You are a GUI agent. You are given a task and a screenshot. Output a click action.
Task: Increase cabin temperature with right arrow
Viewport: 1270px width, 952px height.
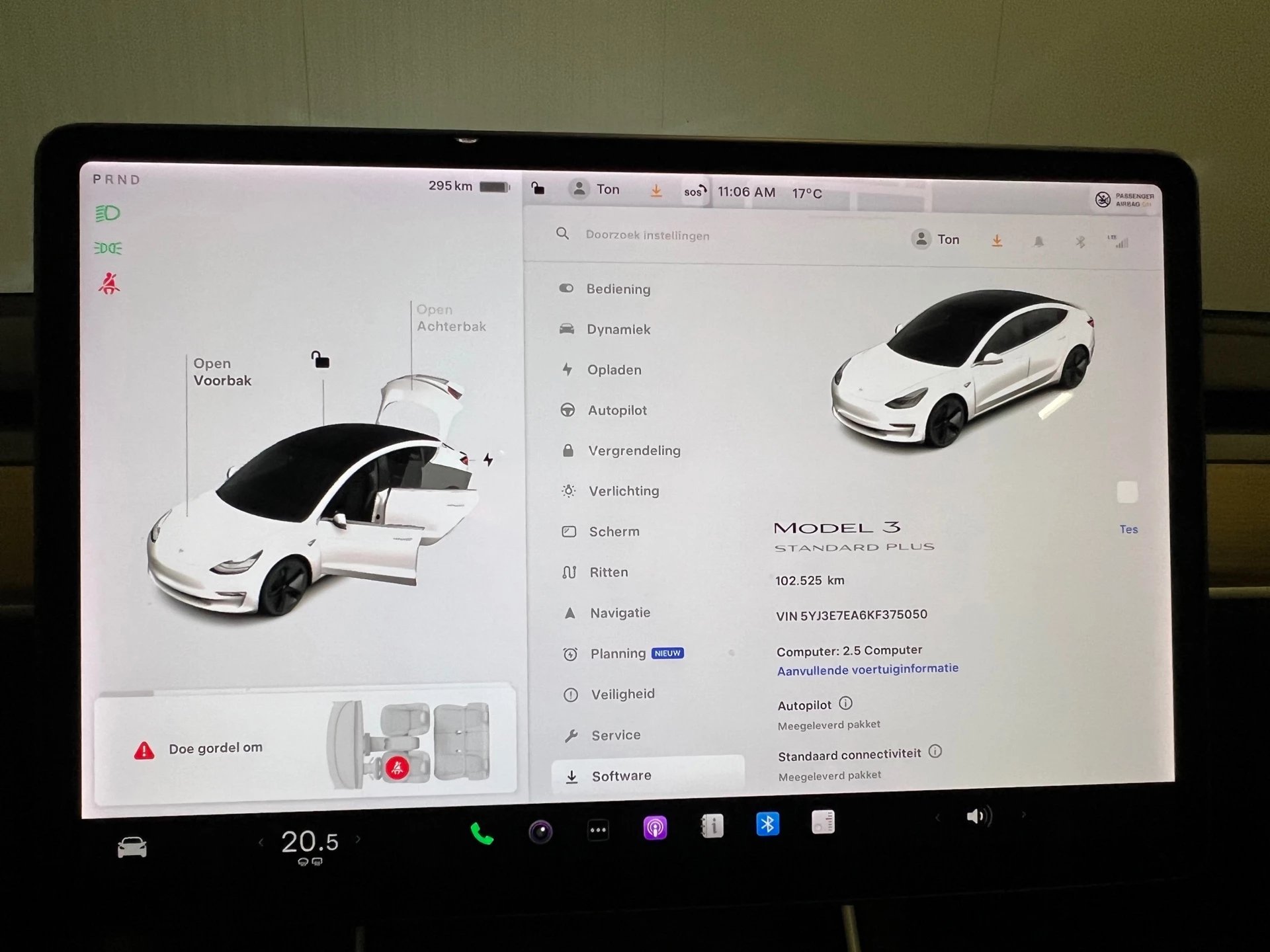coord(359,839)
